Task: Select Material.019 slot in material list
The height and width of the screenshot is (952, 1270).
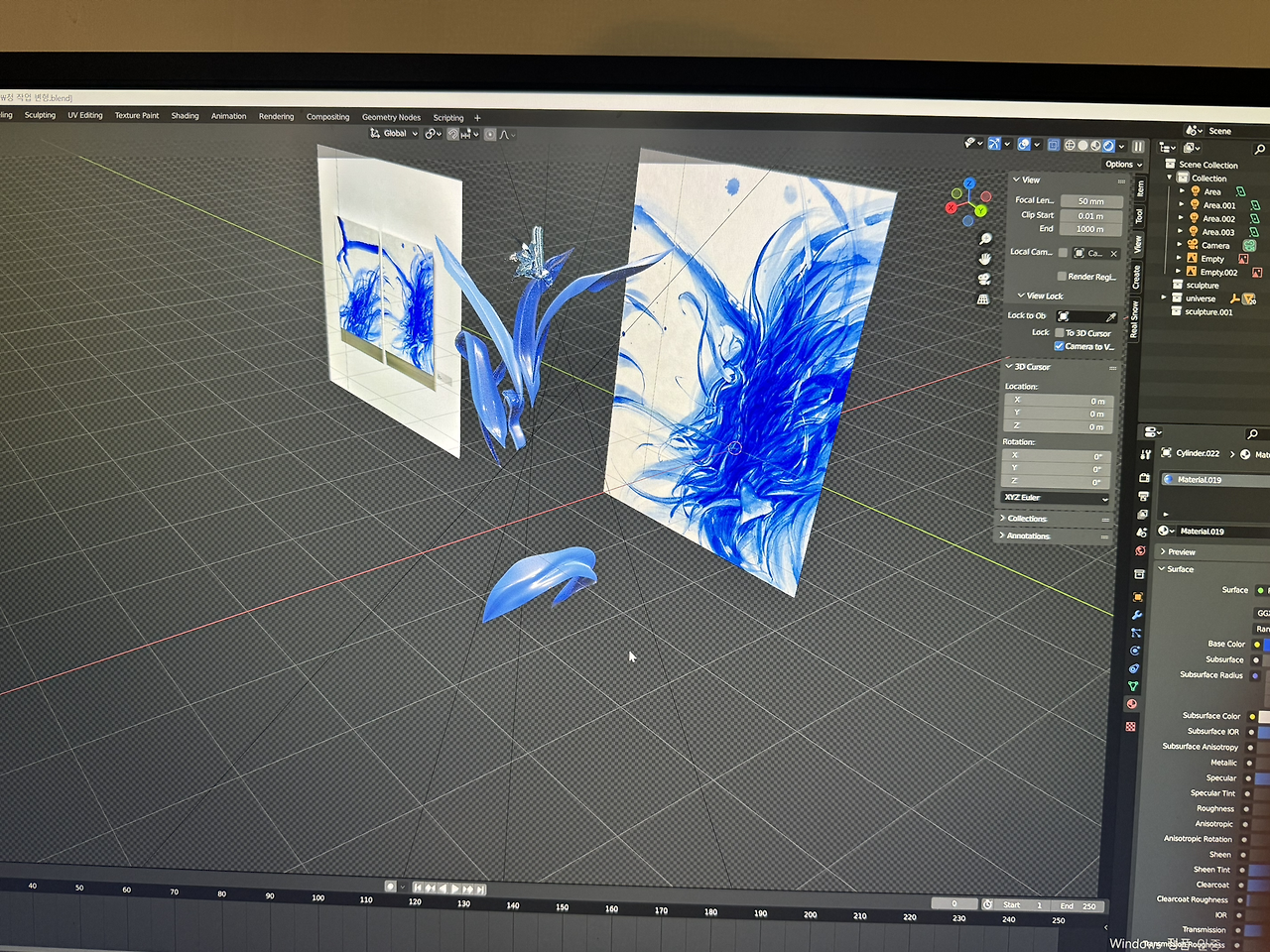Action: pyautogui.click(x=1215, y=480)
